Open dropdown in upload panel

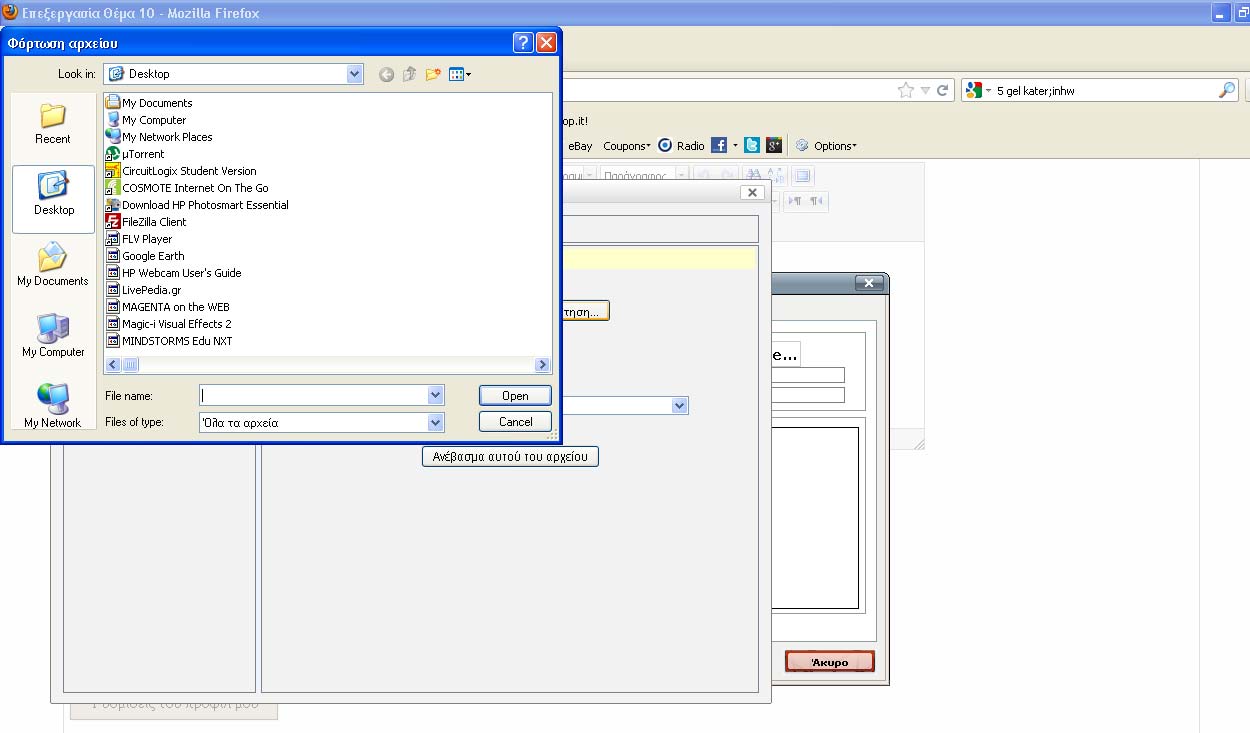[x=680, y=406]
